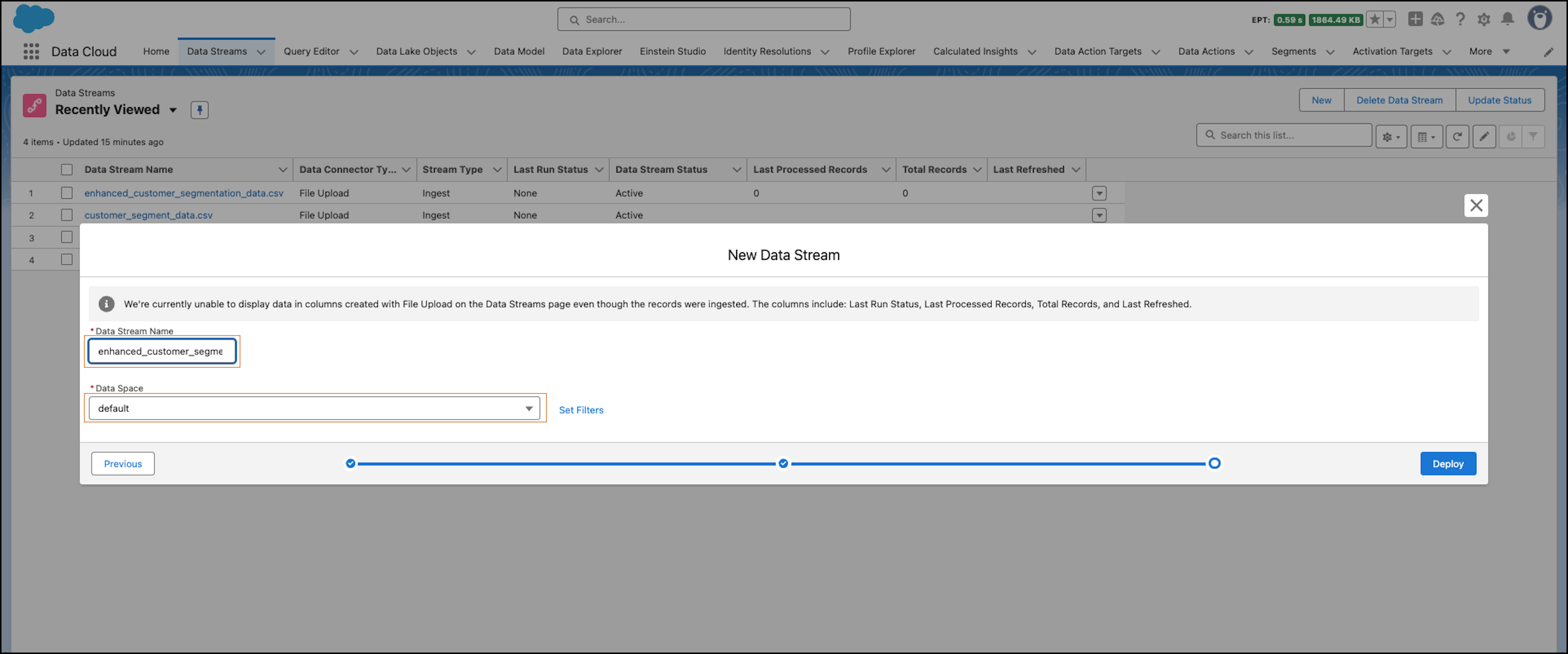Open the More navigation menu
This screenshot has height=654, width=1568.
[x=1489, y=52]
